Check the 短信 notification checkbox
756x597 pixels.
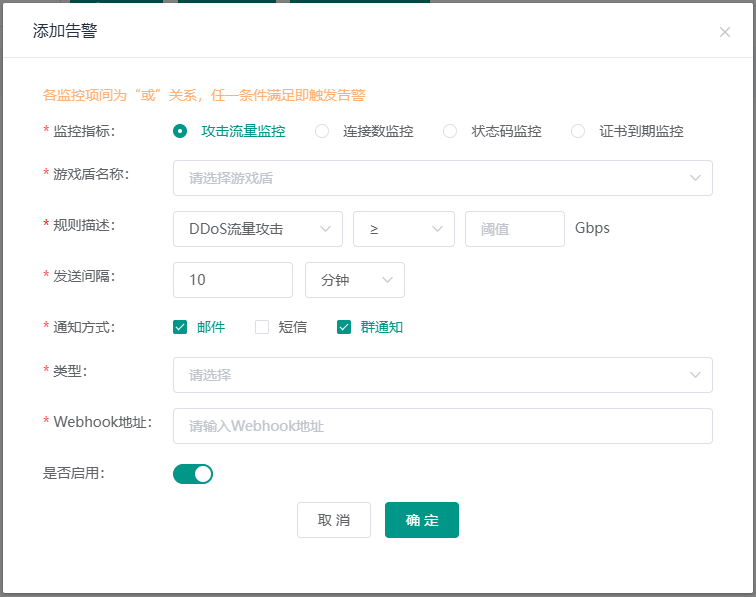tap(262, 327)
